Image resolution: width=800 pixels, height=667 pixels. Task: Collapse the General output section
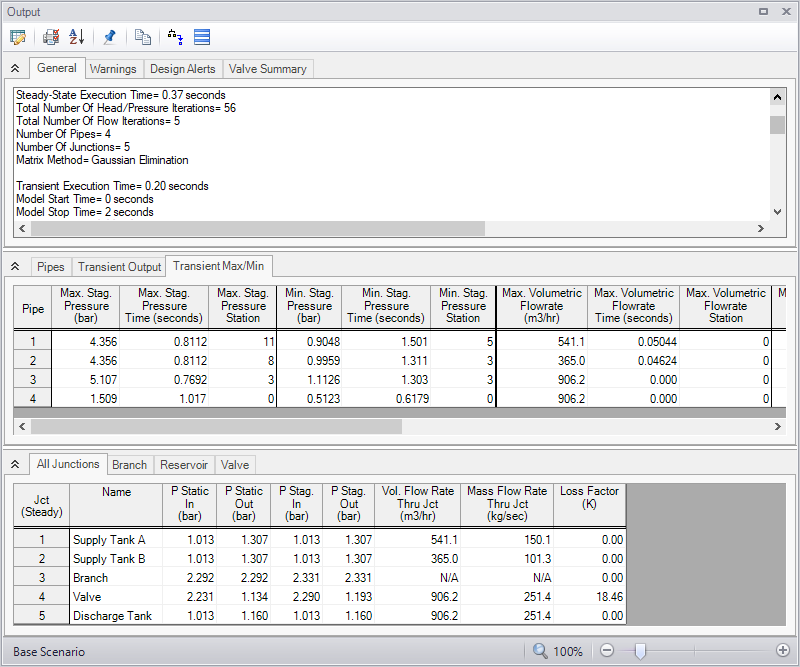(x=15, y=69)
